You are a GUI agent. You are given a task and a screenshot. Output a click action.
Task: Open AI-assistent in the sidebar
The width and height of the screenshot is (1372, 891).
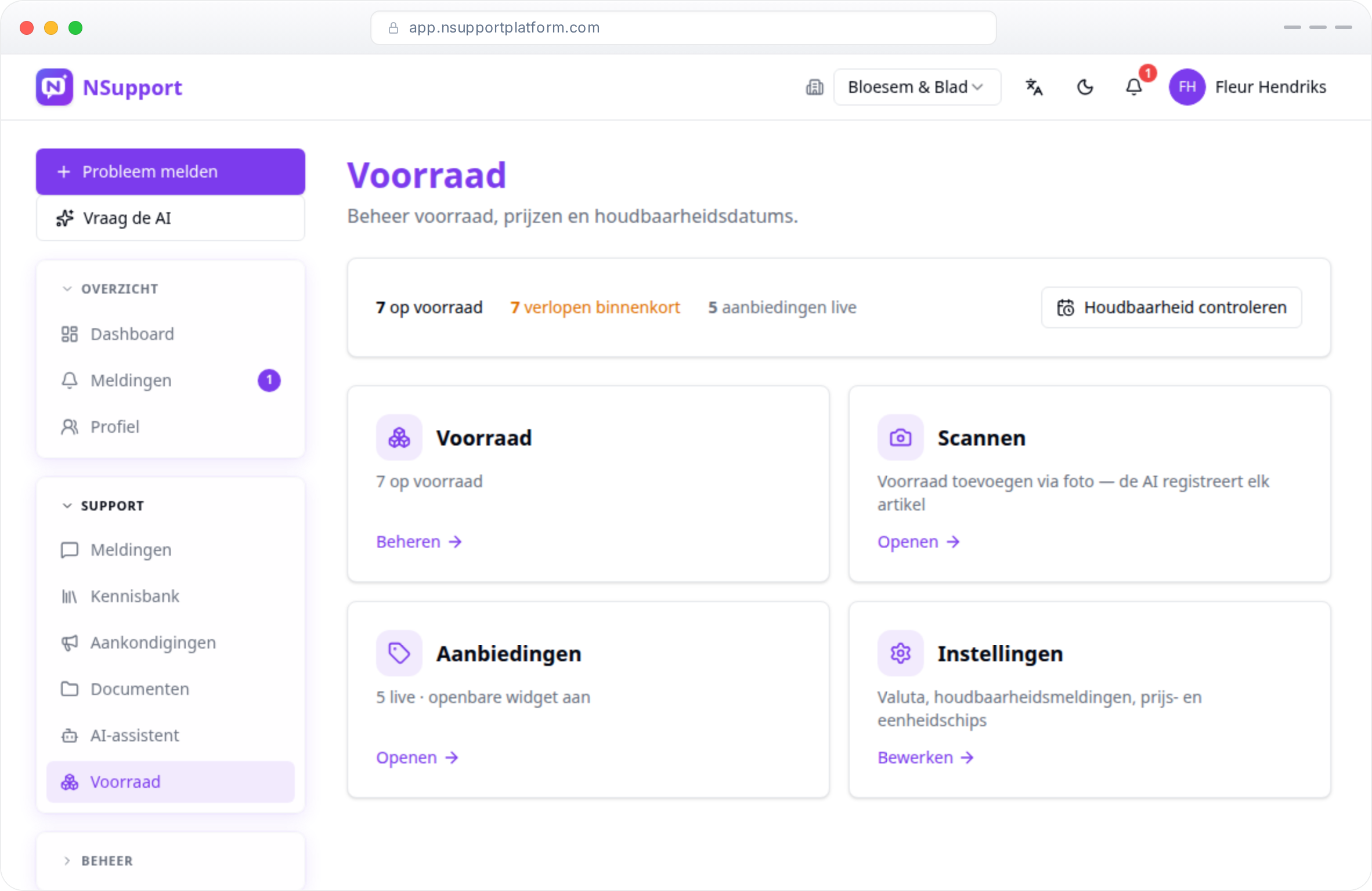pos(171,736)
